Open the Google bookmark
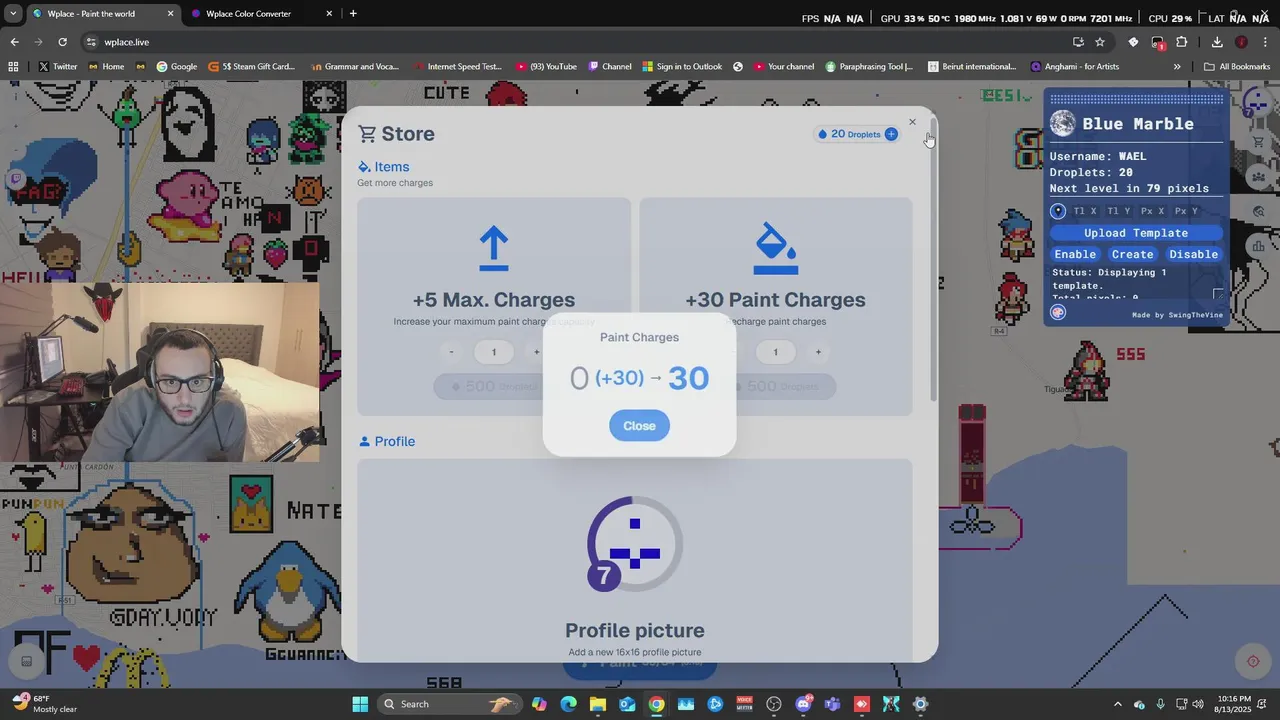Viewport: 1280px width, 720px height. [x=176, y=67]
